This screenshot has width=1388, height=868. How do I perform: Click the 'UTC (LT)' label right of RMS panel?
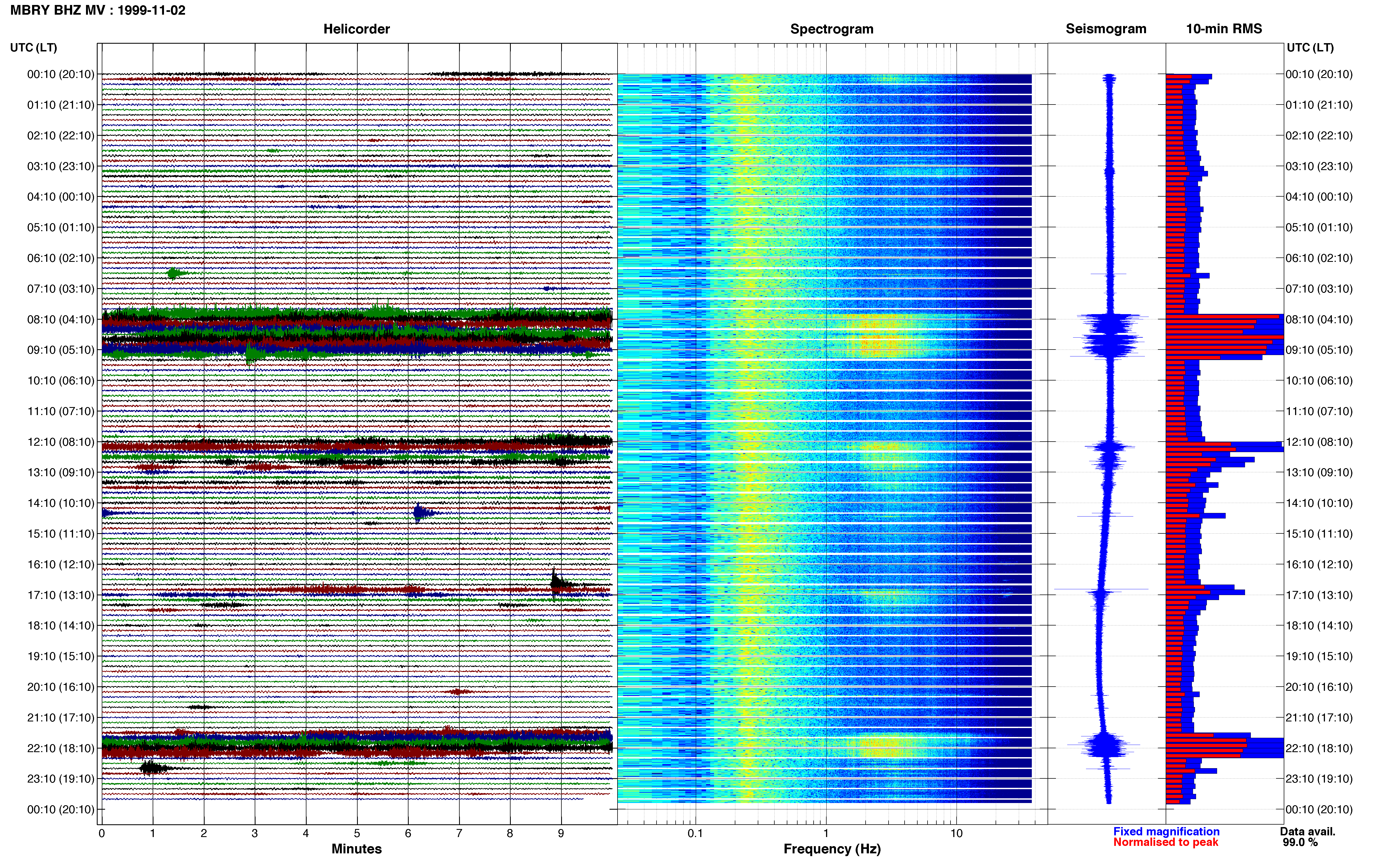click(1310, 48)
